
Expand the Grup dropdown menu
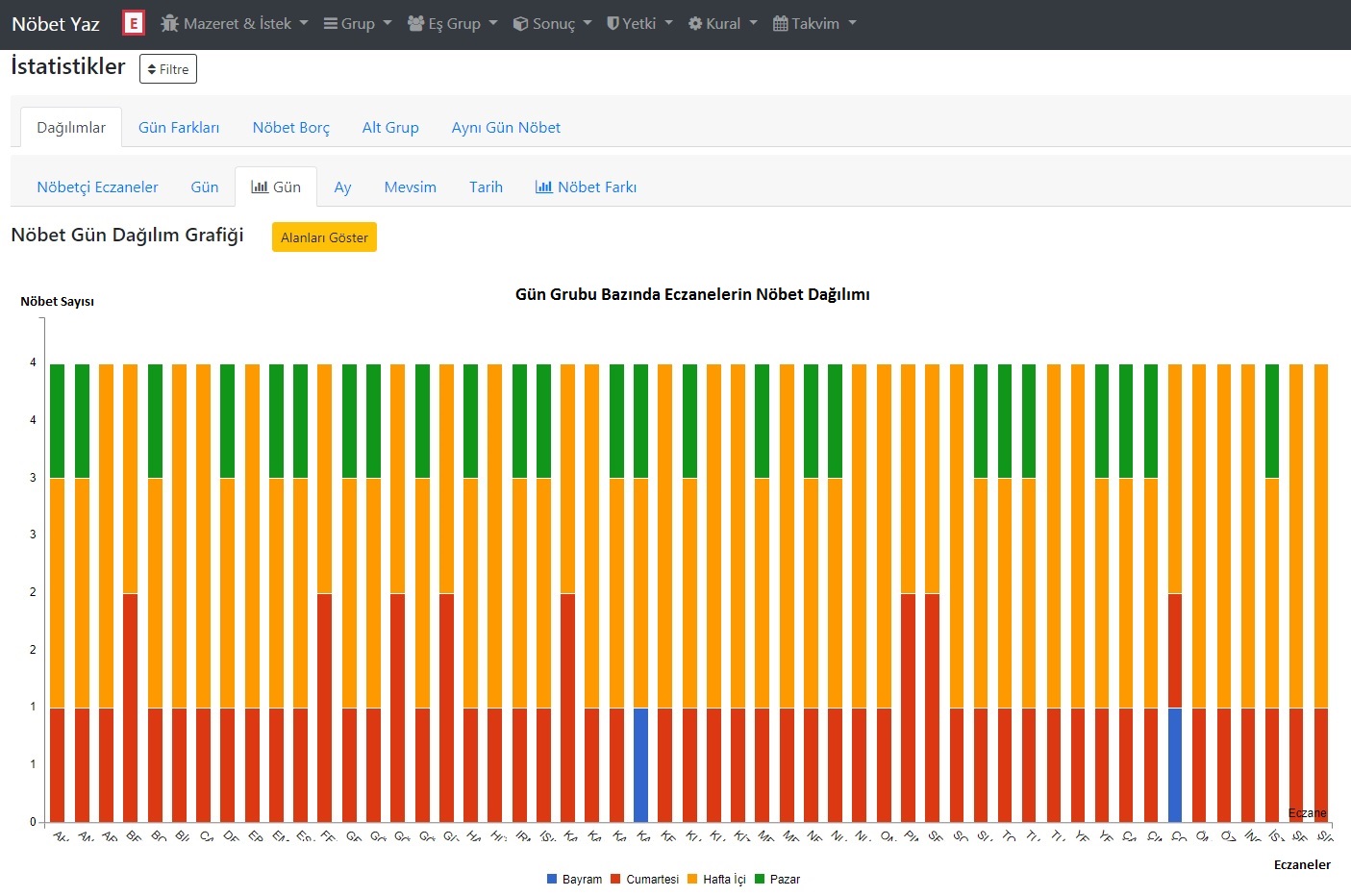[357, 23]
